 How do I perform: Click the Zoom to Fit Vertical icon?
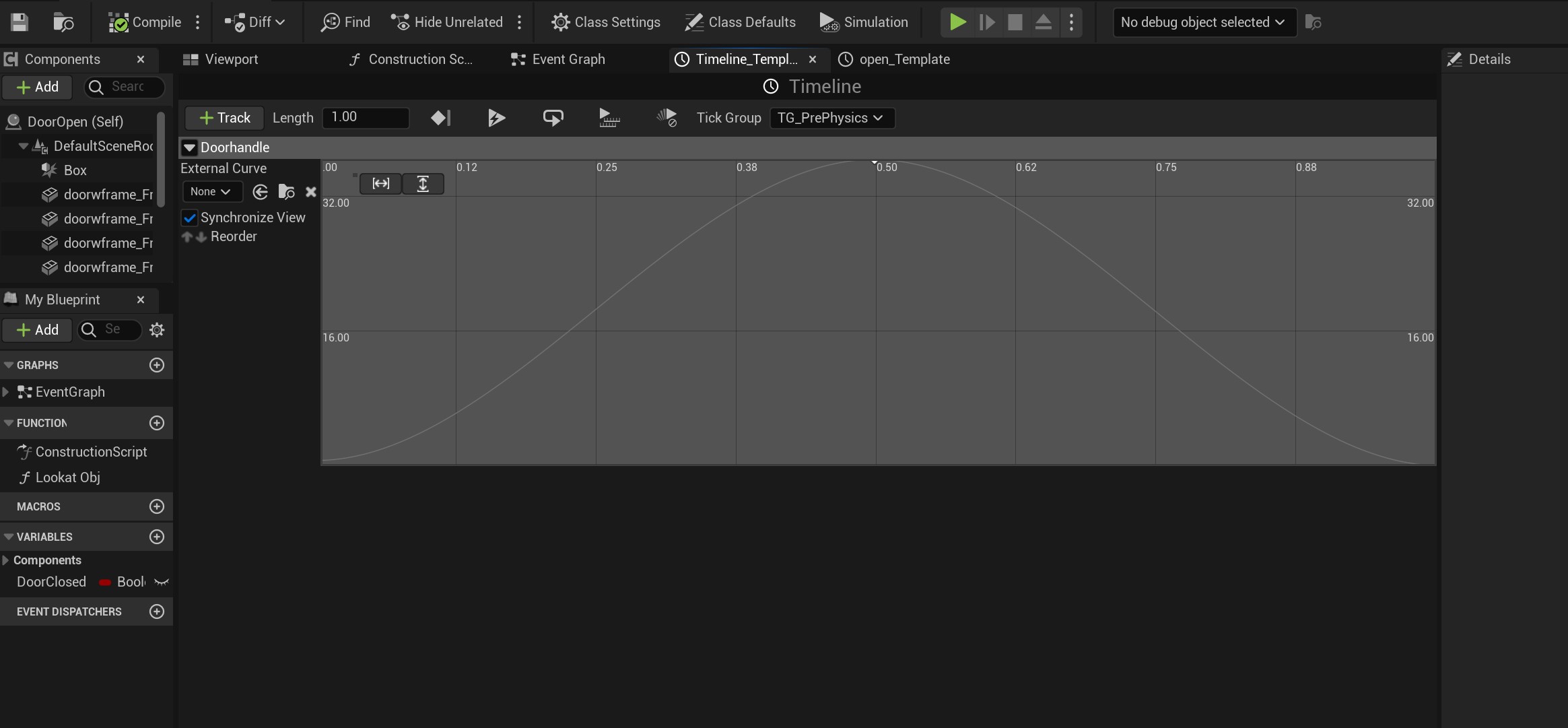click(x=423, y=183)
